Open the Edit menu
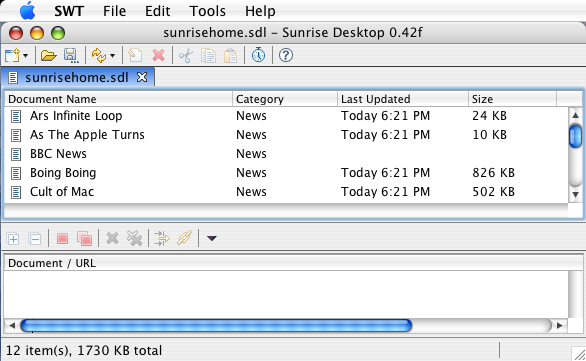This screenshot has height=361, width=586. coord(157,11)
